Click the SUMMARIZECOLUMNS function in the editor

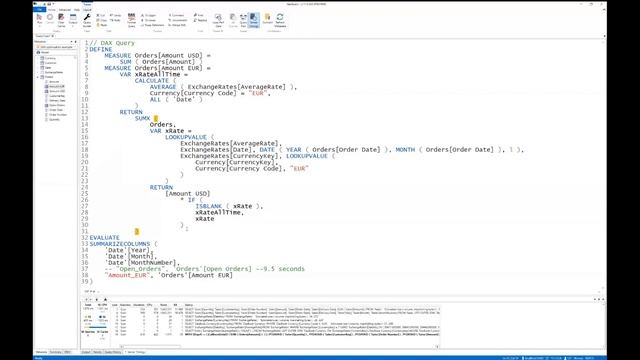click(x=120, y=244)
